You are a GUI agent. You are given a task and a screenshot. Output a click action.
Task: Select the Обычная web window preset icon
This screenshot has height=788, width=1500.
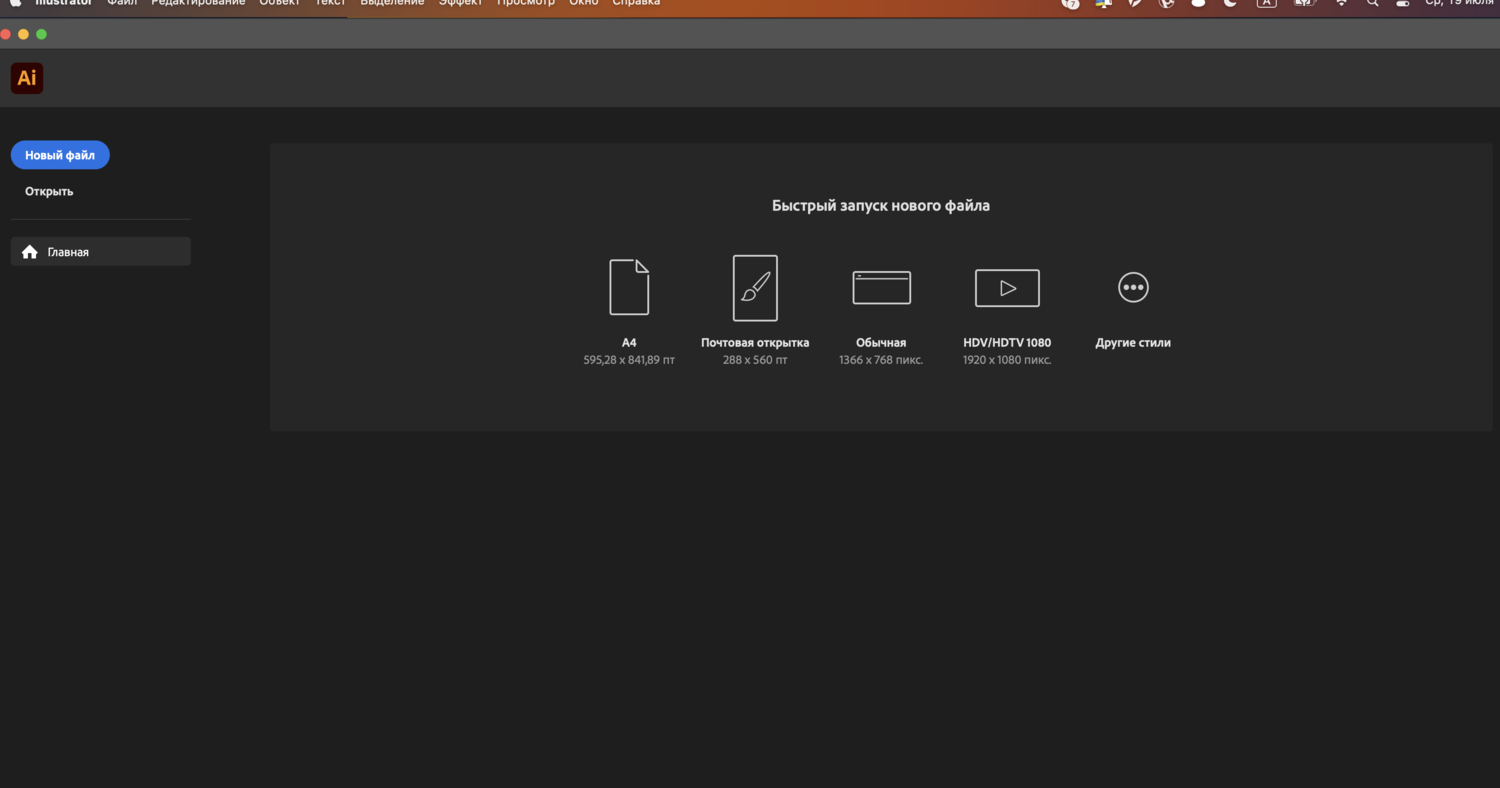point(881,288)
